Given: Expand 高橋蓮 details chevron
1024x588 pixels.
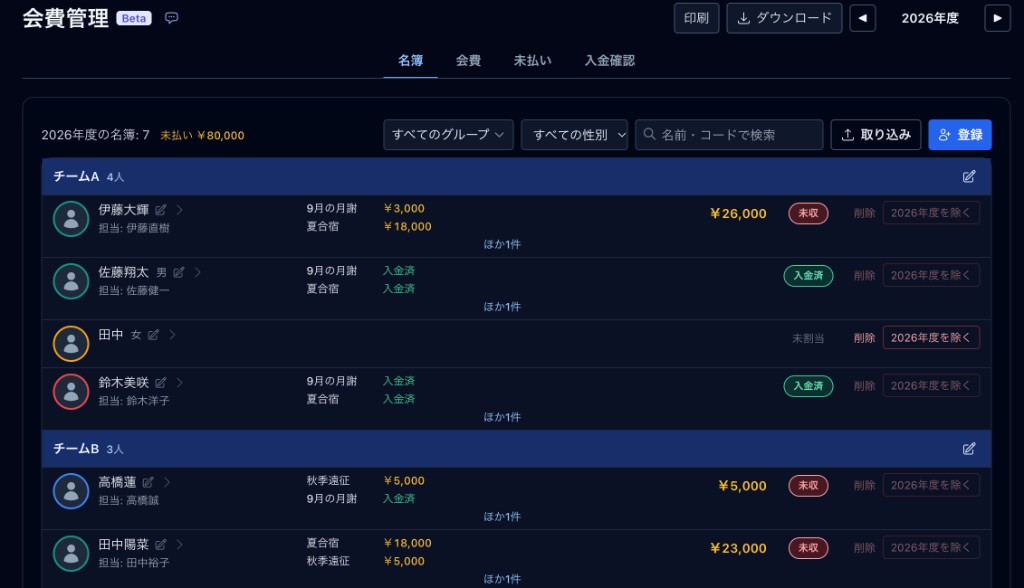Looking at the screenshot, I should (x=167, y=482).
